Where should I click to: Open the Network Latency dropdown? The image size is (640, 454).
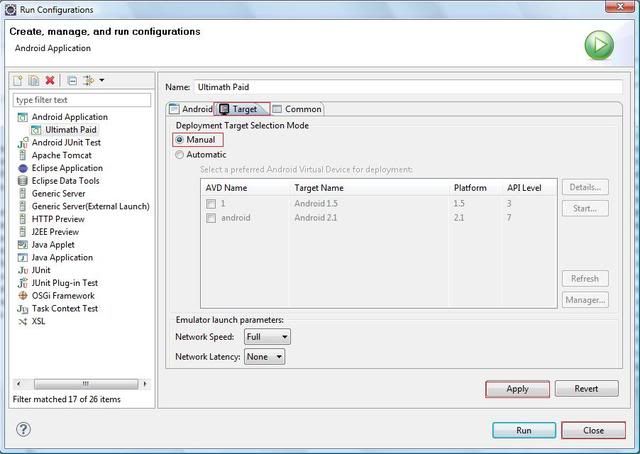[x=265, y=356]
